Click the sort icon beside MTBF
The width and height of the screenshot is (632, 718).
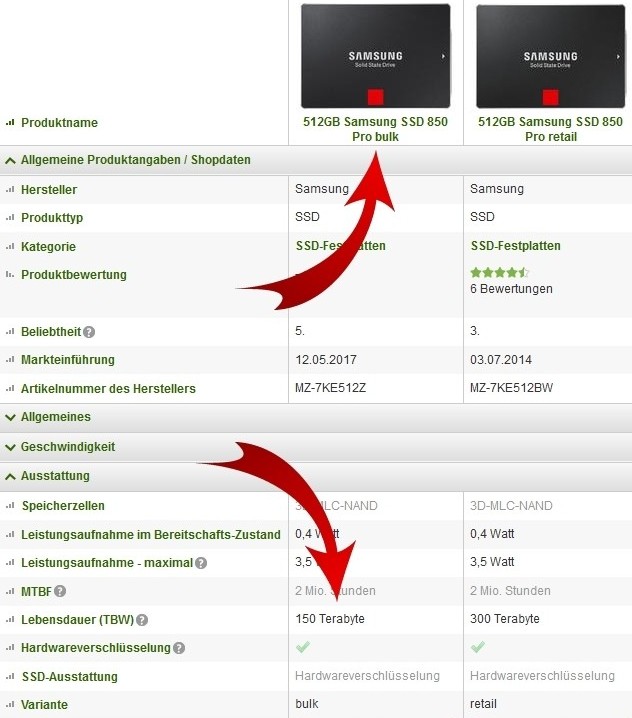(x=10, y=591)
